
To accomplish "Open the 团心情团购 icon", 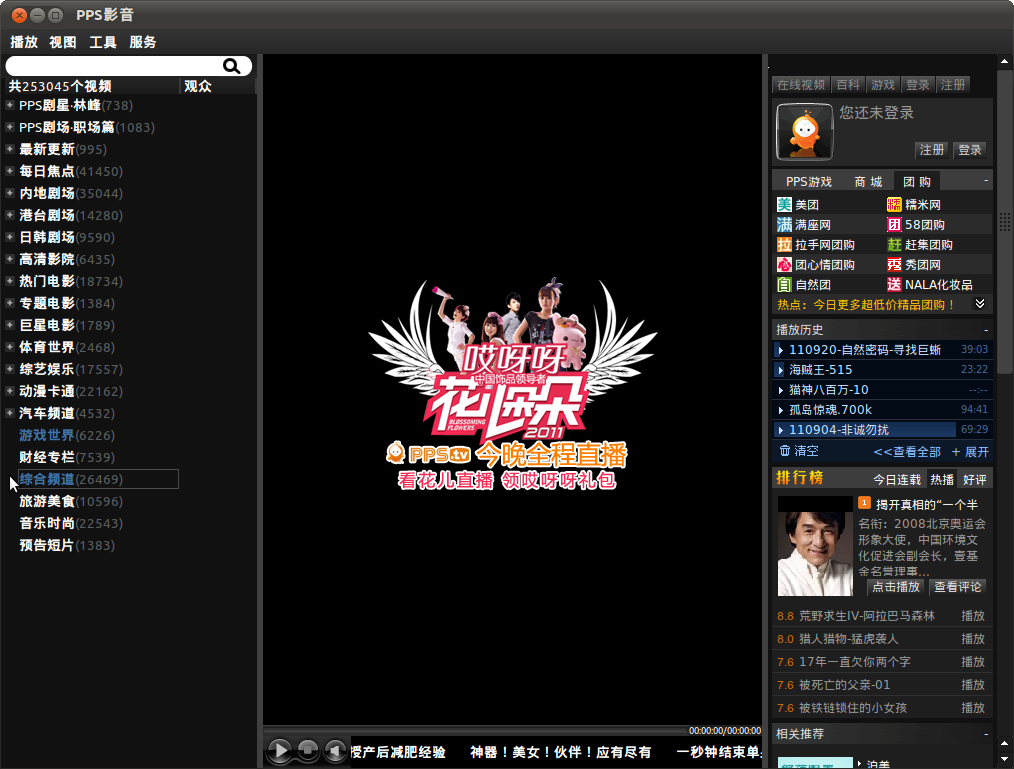I will (x=784, y=265).
